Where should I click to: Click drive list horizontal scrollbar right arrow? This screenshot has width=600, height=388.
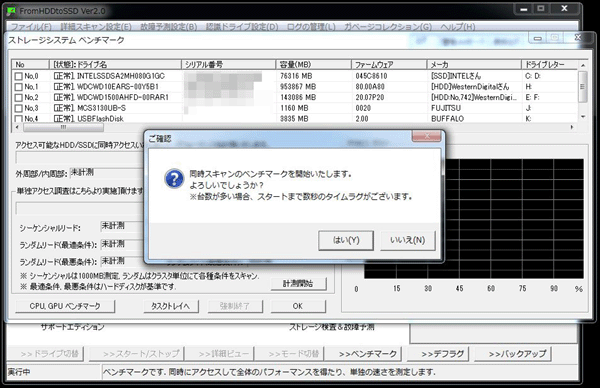pyautogui.click(x=572, y=127)
